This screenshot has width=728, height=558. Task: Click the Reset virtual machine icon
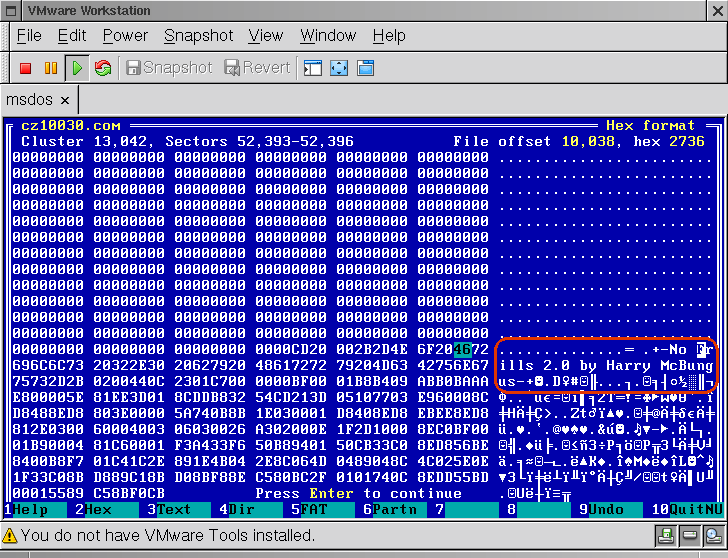click(x=103, y=68)
